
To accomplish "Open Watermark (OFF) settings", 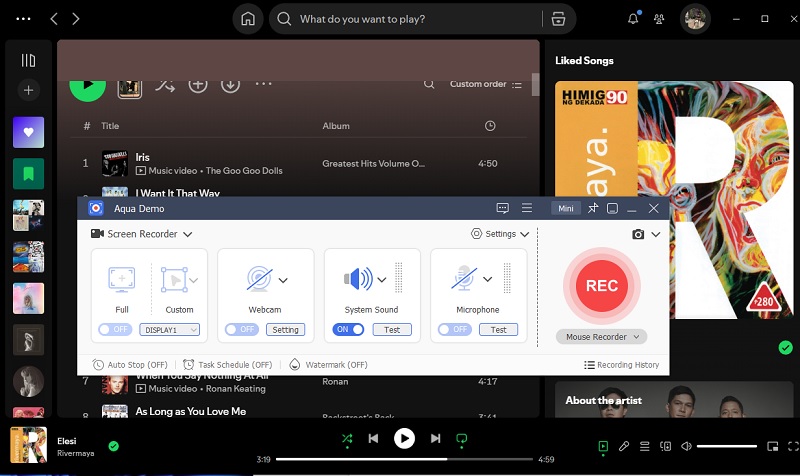I will 328,365.
